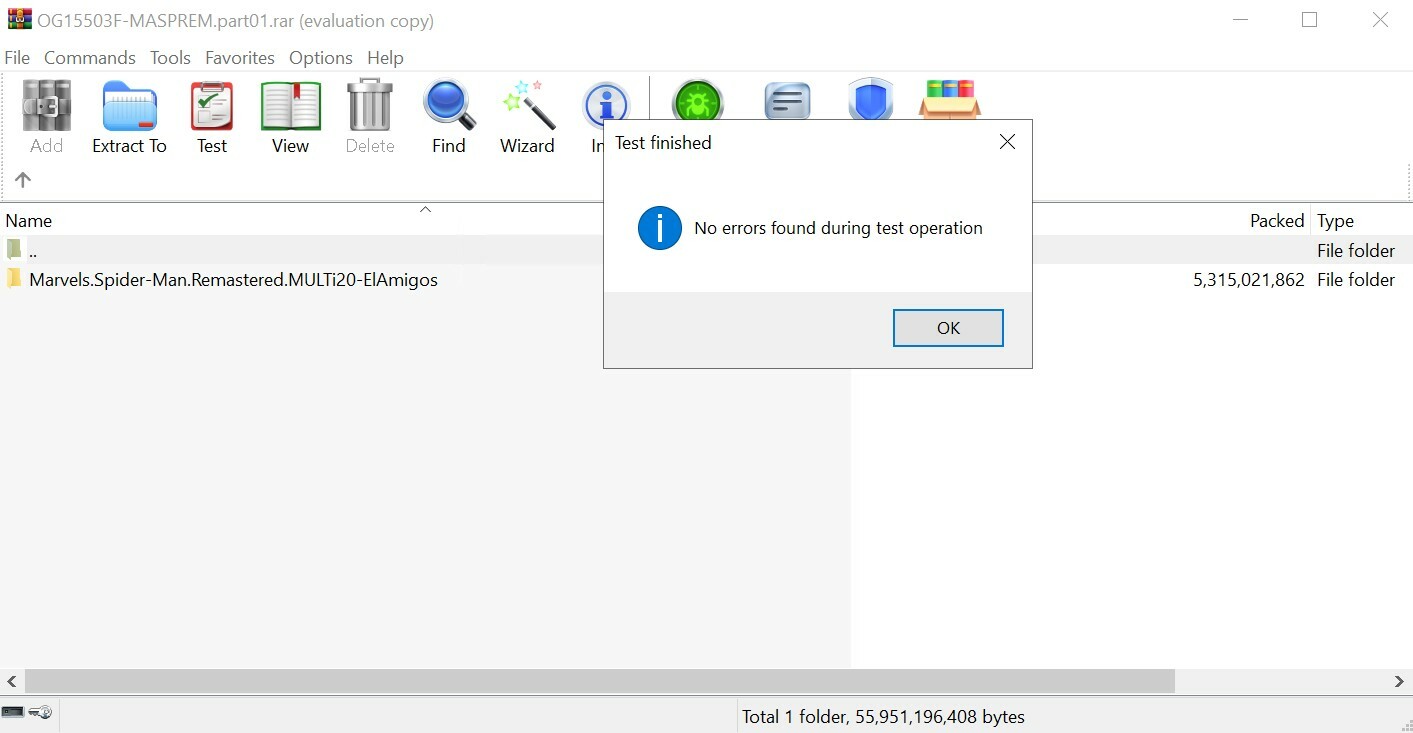Sort list by Type column header
Image resolution: width=1413 pixels, height=733 pixels.
[x=1335, y=221]
